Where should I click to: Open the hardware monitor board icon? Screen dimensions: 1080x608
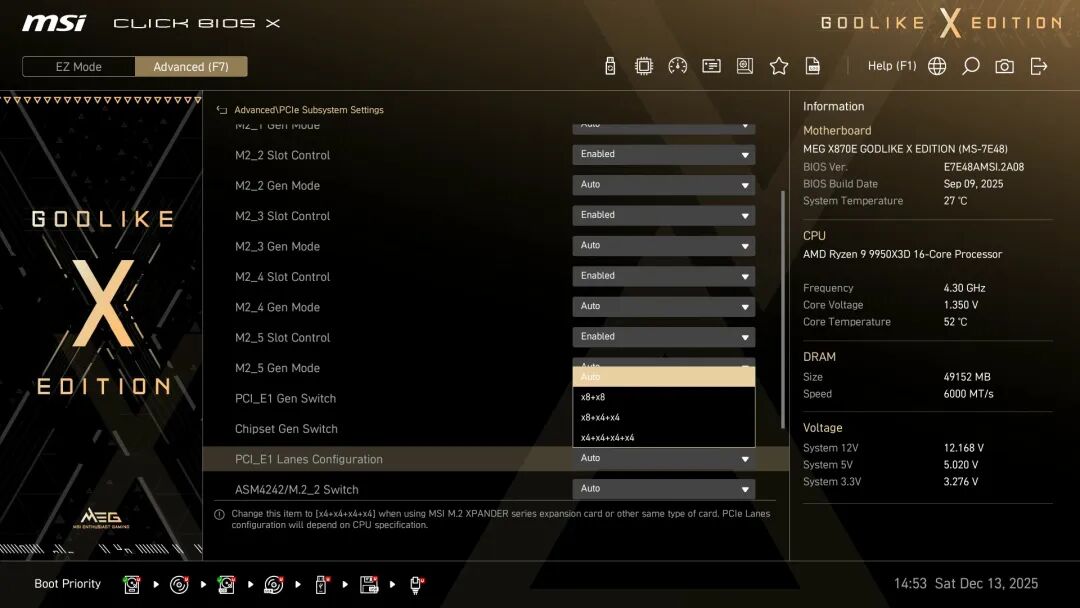[x=745, y=66]
